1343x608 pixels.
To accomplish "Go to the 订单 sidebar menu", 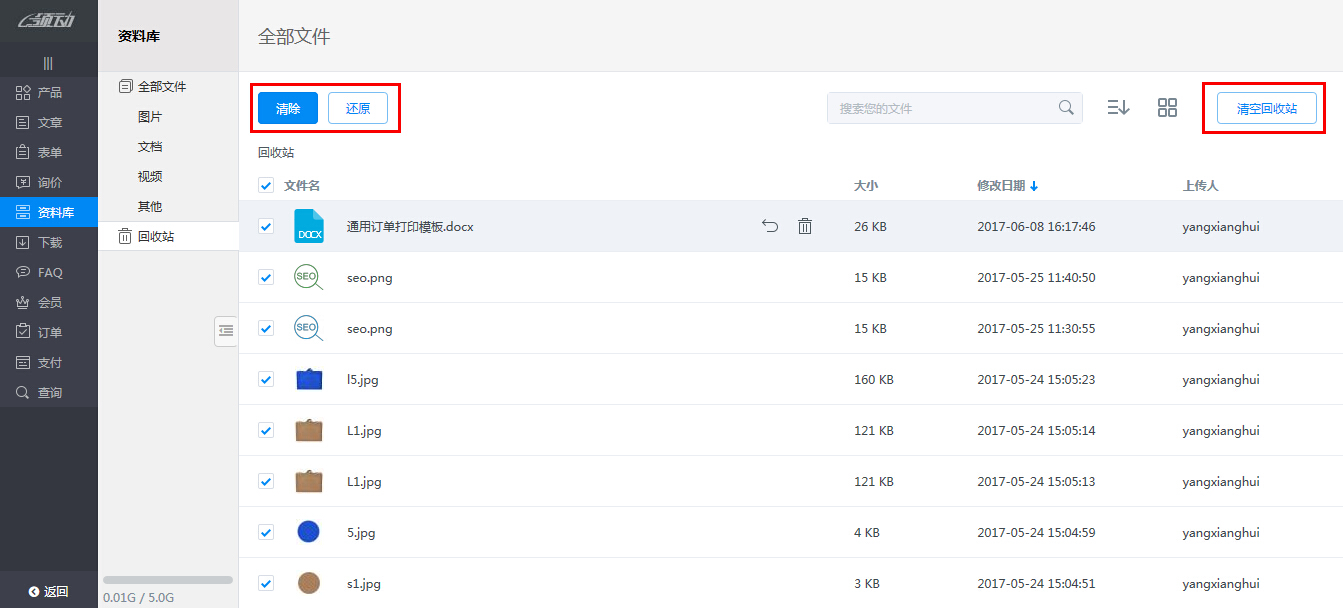I will pos(49,333).
